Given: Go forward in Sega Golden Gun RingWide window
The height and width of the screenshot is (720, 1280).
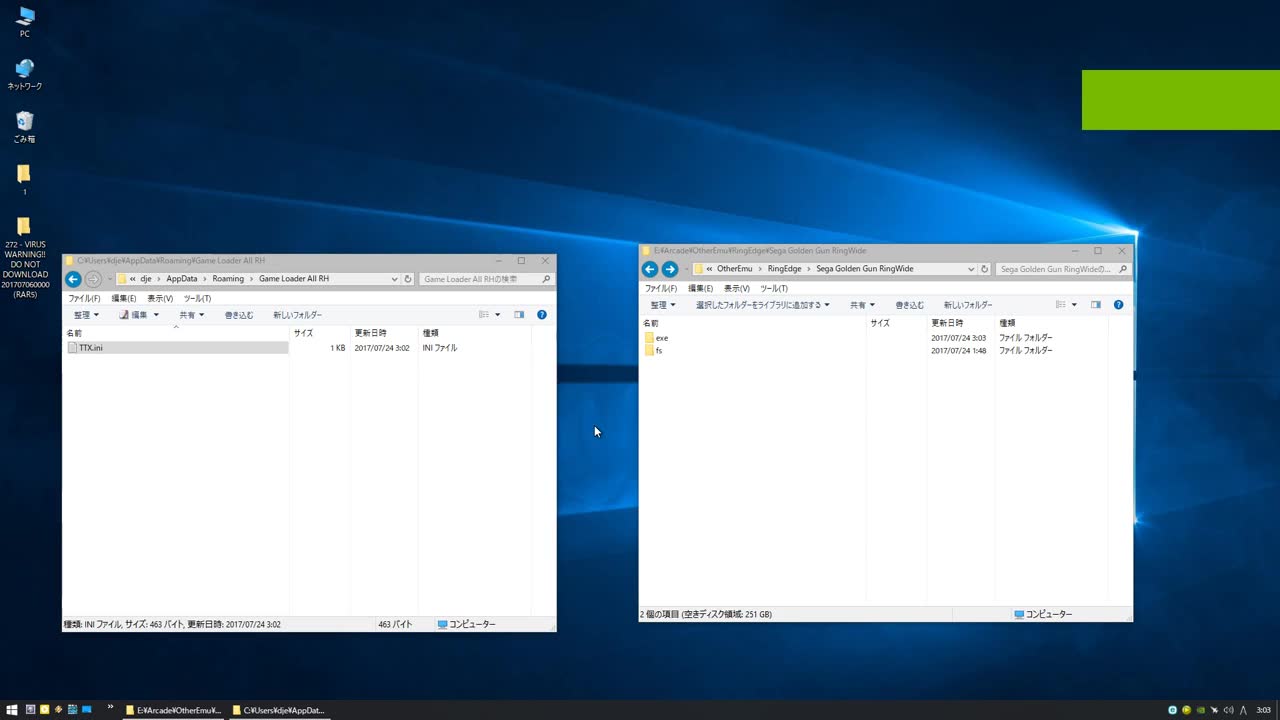Looking at the screenshot, I should (x=670, y=269).
